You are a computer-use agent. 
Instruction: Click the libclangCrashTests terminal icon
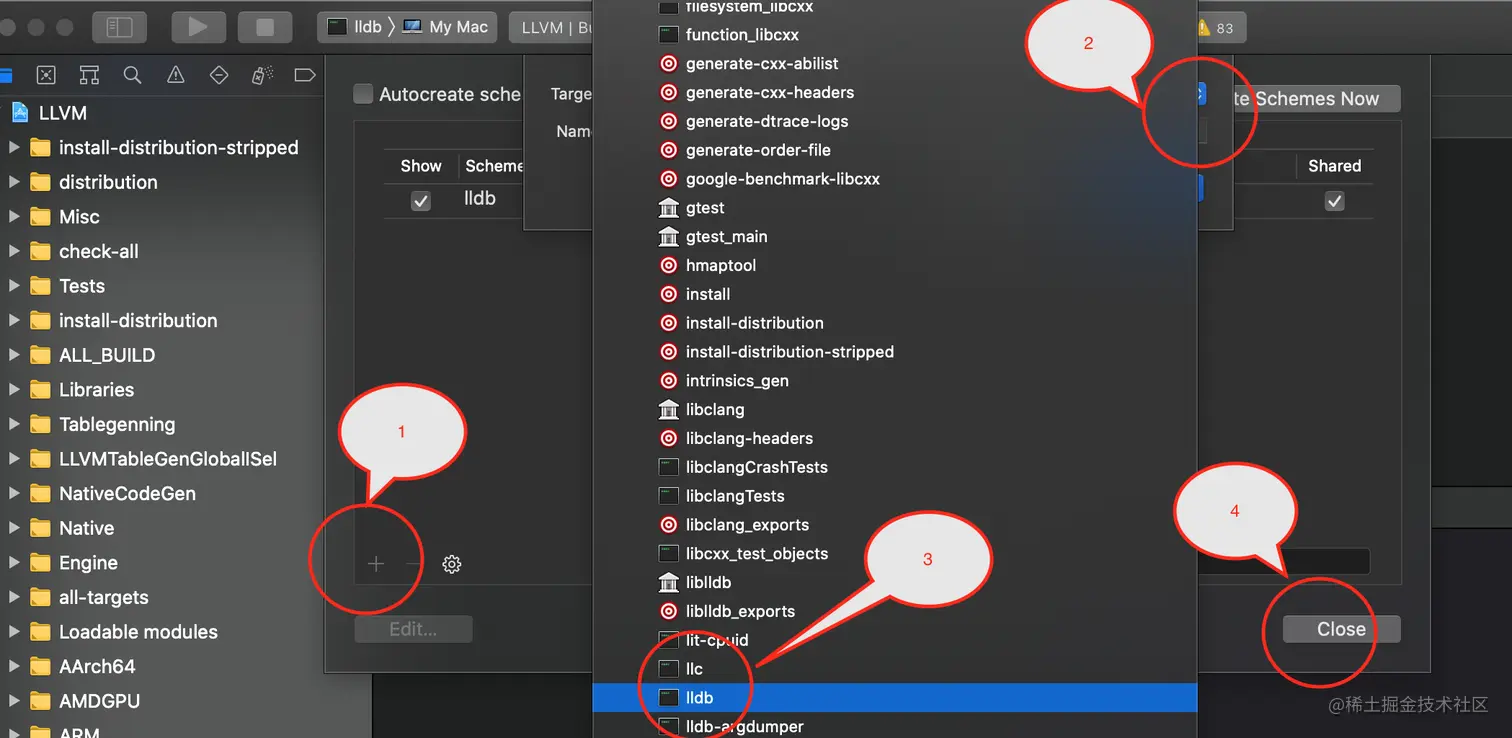point(669,467)
